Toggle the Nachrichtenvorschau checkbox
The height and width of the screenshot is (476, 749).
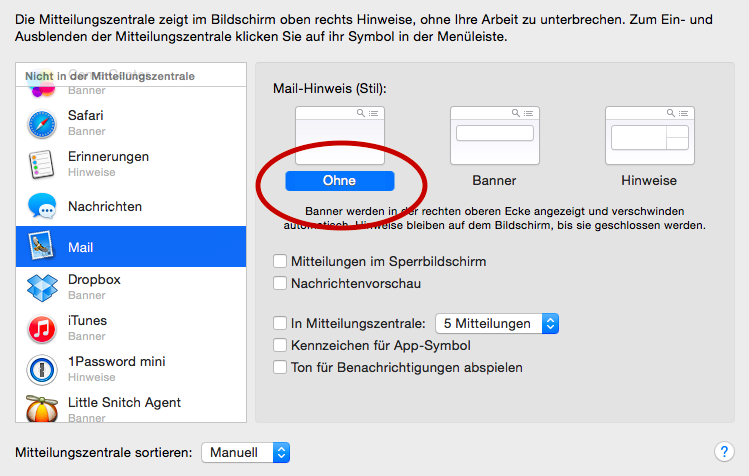click(x=280, y=284)
